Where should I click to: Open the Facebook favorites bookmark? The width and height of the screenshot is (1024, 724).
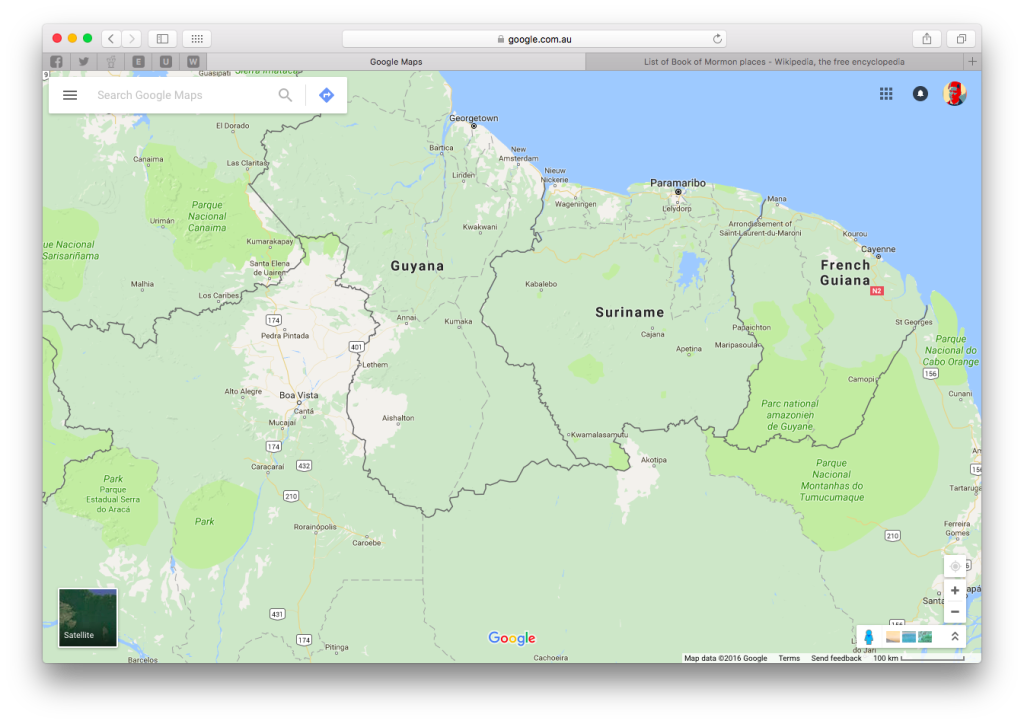coord(57,62)
